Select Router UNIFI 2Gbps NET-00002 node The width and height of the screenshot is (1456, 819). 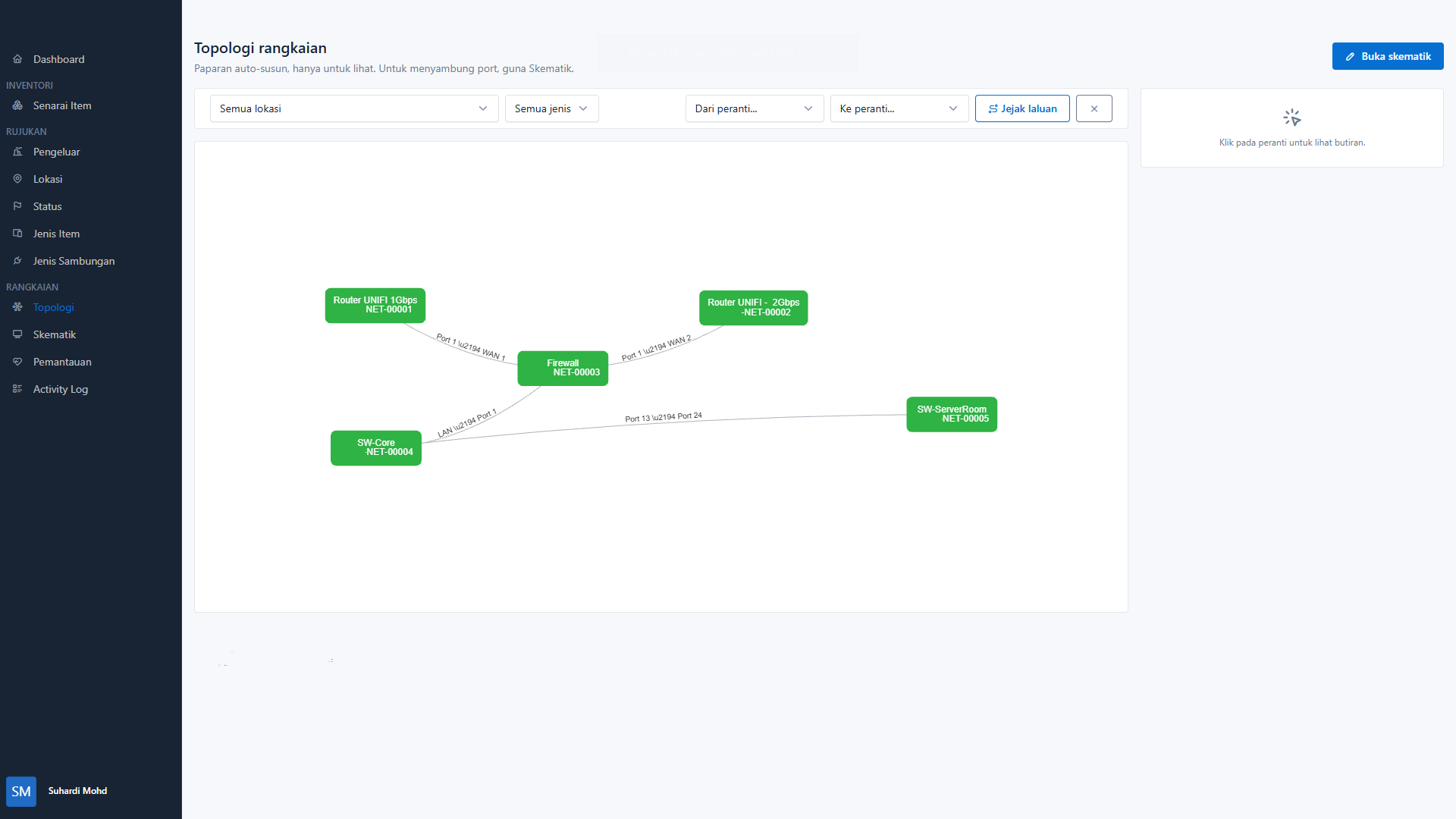[x=753, y=308]
